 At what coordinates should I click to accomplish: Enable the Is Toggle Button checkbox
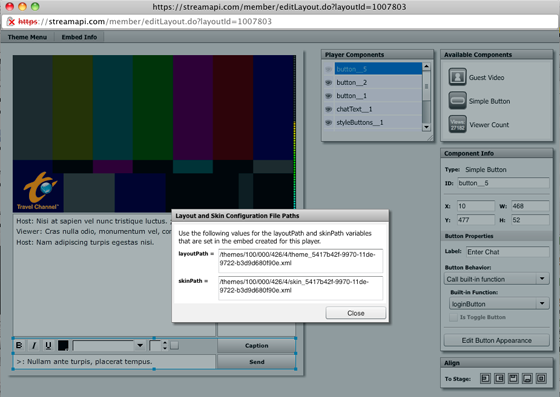(x=453, y=317)
